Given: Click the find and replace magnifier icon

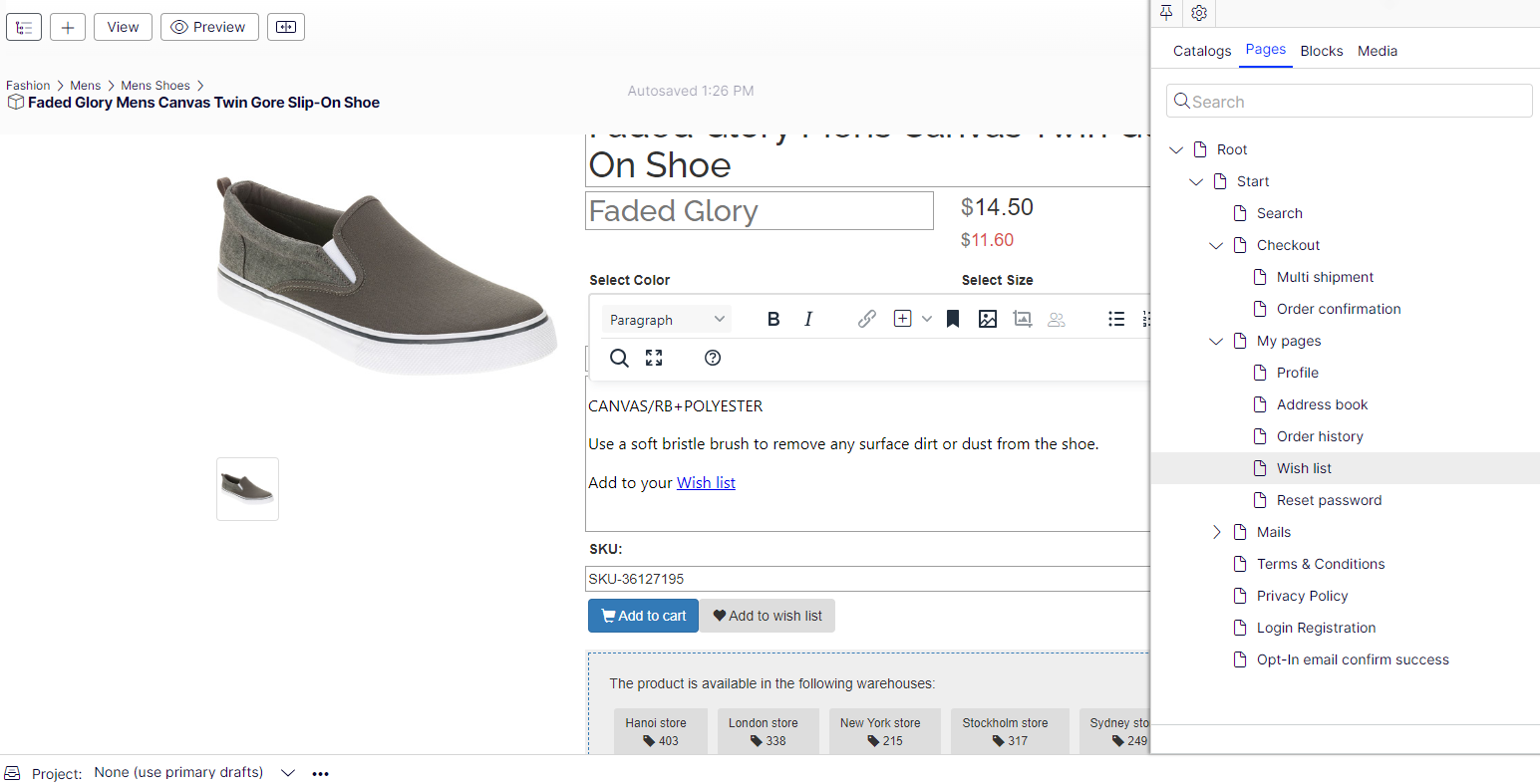Looking at the screenshot, I should tap(619, 358).
